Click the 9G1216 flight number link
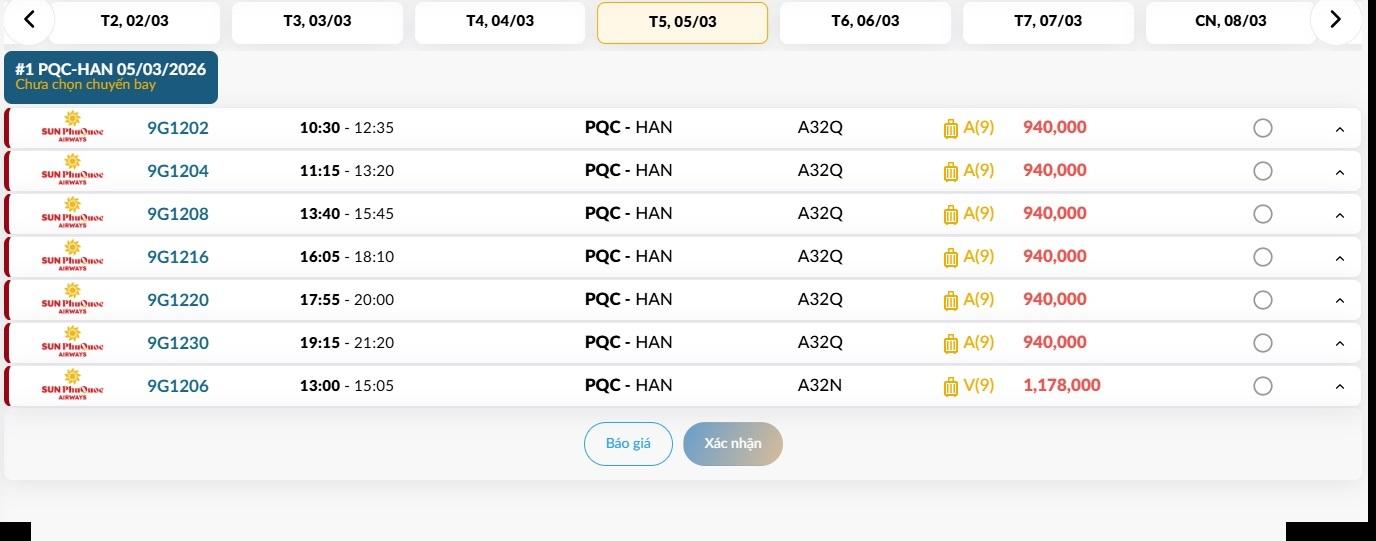 [178, 257]
